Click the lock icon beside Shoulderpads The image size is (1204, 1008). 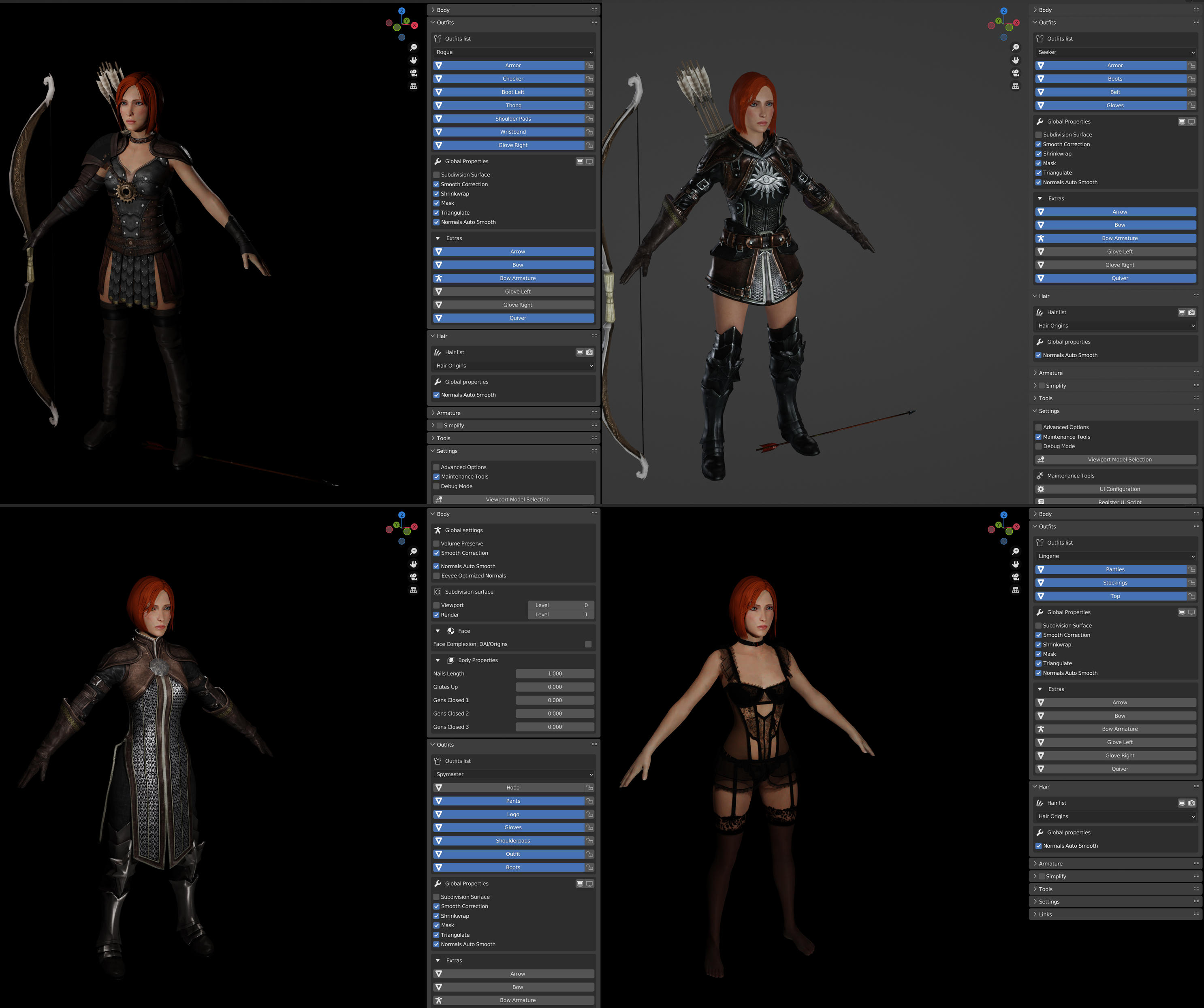[589, 841]
